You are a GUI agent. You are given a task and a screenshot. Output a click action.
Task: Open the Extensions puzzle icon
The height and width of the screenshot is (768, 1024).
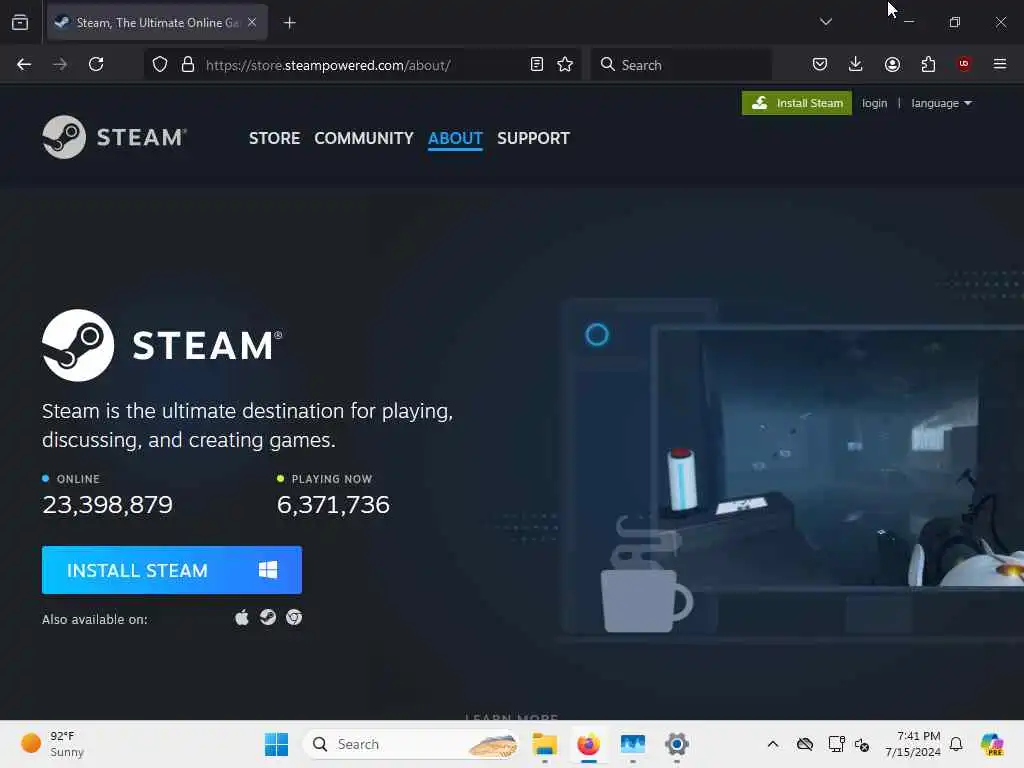(x=928, y=64)
